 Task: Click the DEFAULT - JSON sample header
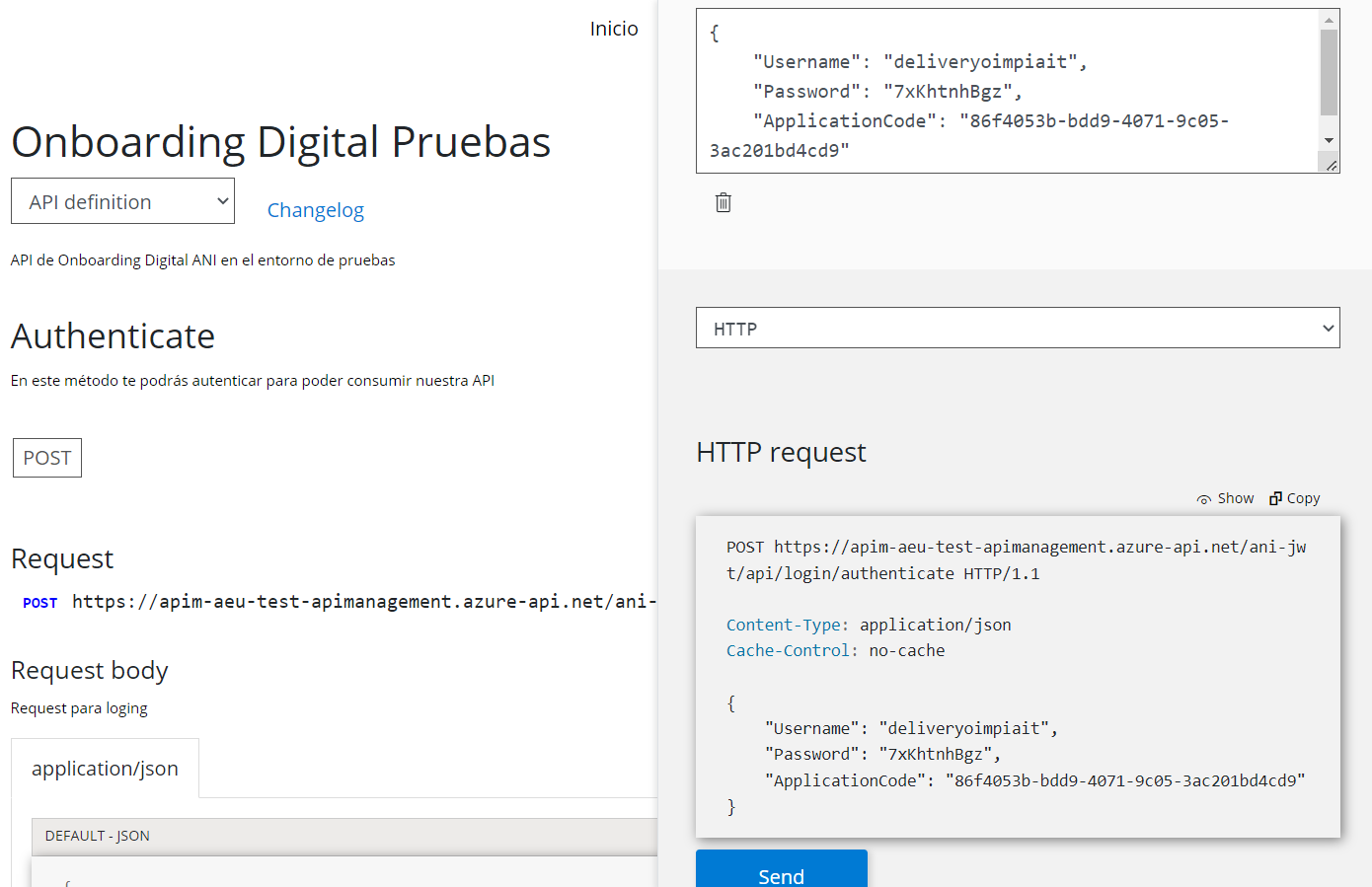(x=98, y=836)
